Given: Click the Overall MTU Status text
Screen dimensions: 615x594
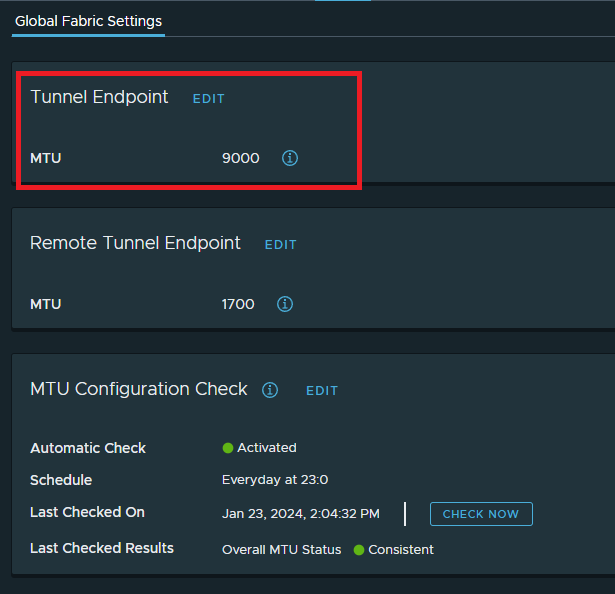Looking at the screenshot, I should 281,550.
